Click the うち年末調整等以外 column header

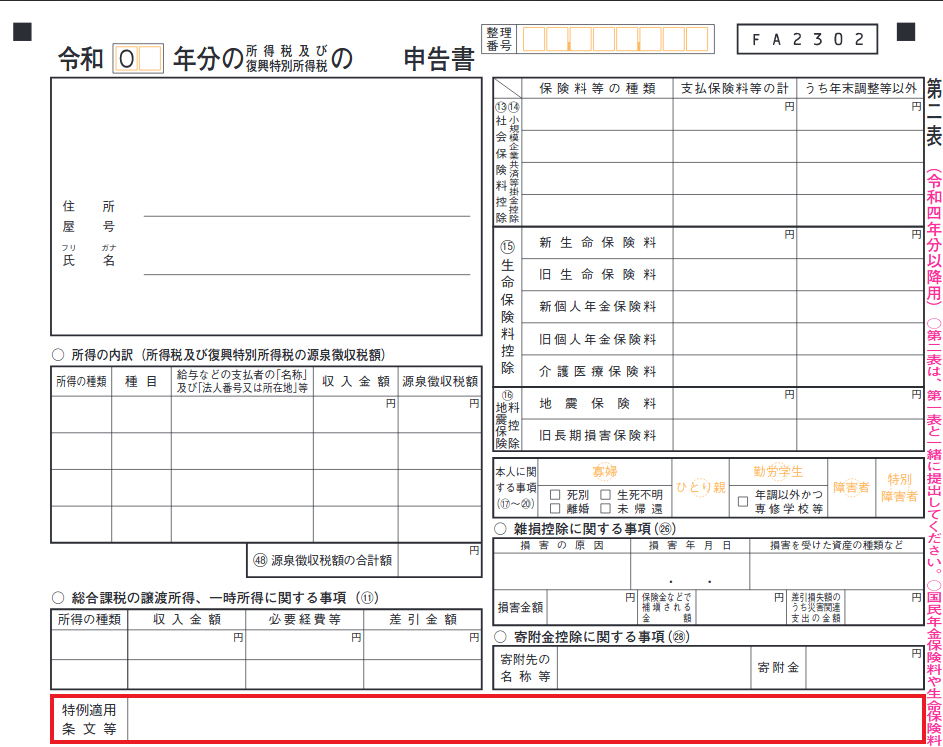tap(861, 88)
